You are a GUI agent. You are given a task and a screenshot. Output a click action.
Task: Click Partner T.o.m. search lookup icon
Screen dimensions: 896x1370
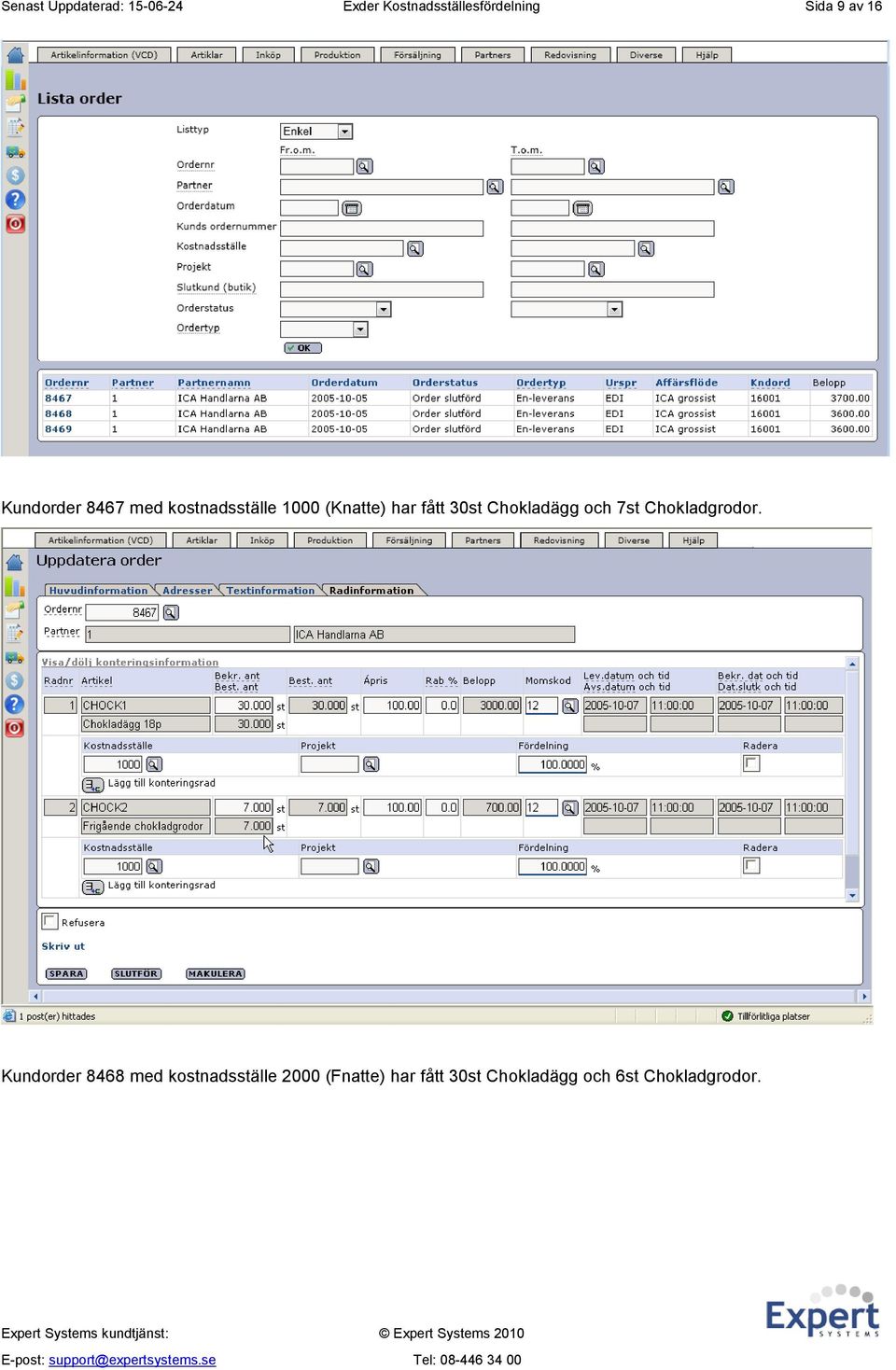(725, 187)
